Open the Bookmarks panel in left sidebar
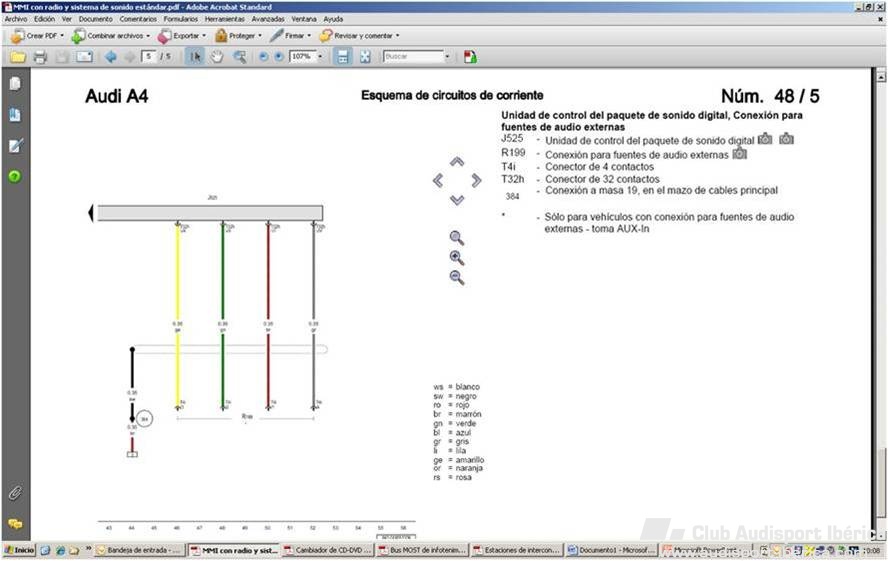The width and height of the screenshot is (888, 561). (15, 115)
